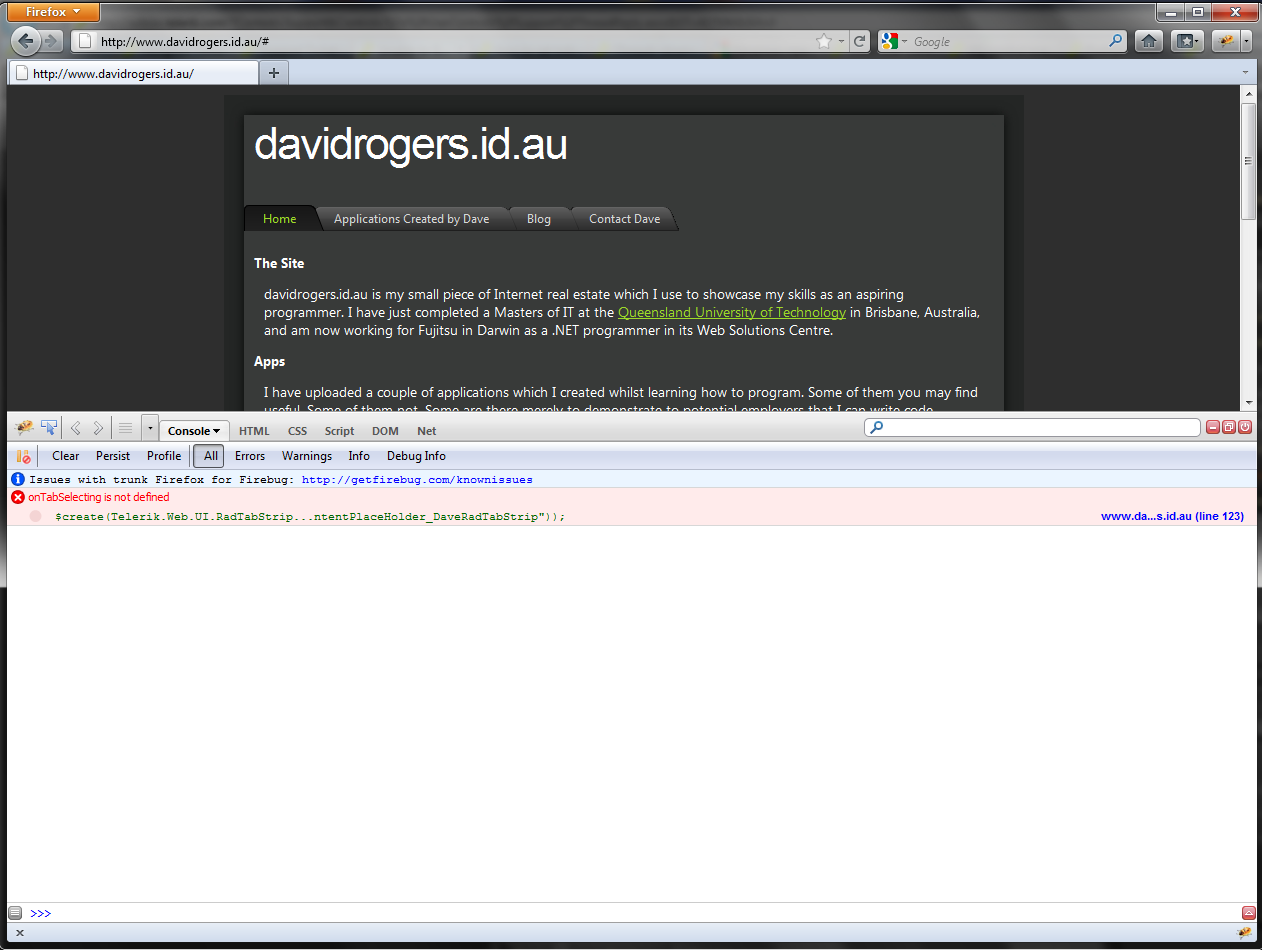
Task: Filter console by Errors
Action: coord(250,456)
